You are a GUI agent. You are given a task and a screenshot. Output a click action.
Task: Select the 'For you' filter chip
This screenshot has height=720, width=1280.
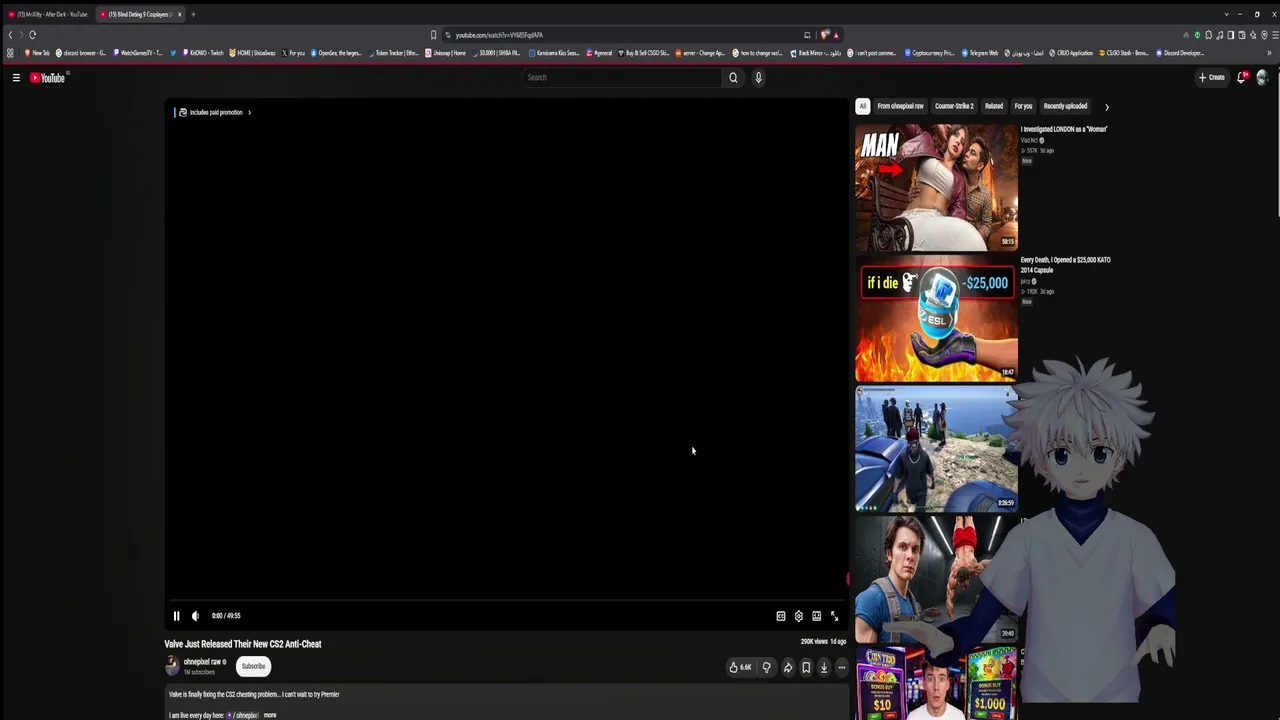pyautogui.click(x=1023, y=106)
